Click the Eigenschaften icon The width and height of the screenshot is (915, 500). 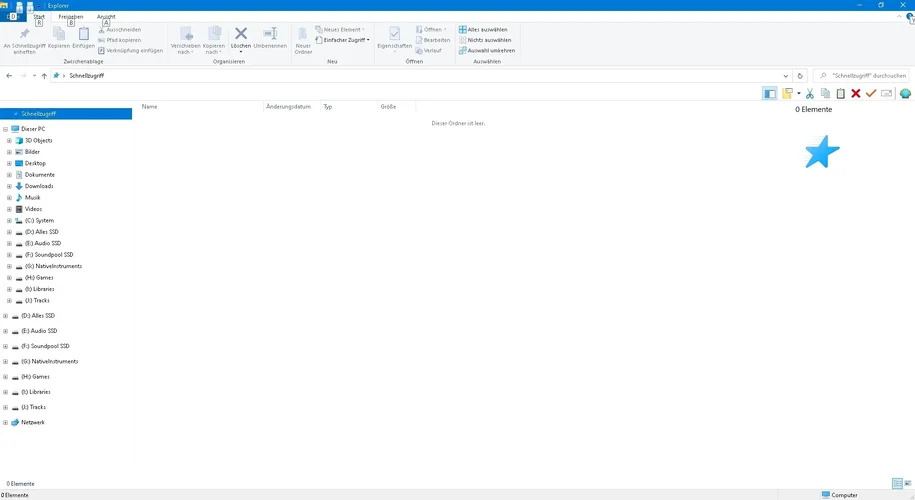394,34
